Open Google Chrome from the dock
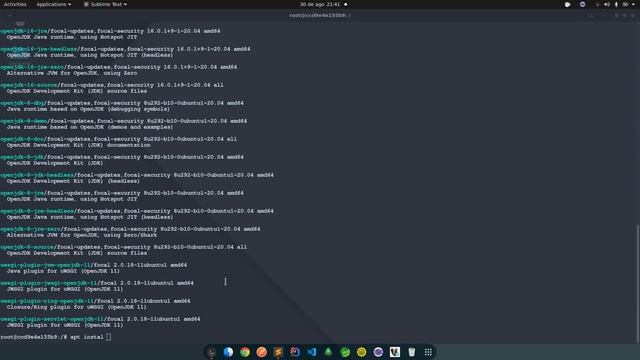Screen dimensions: 640x360 click(x=245, y=352)
